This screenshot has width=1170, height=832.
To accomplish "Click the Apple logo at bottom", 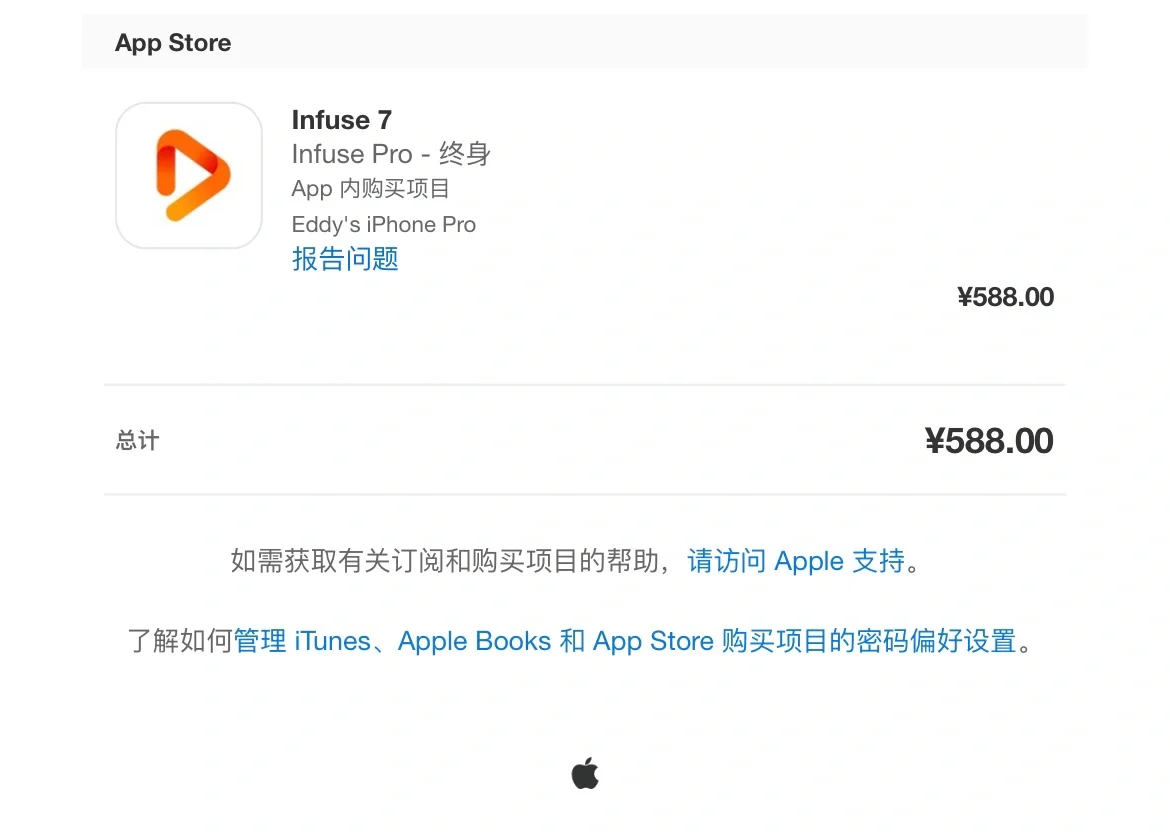I will click(585, 773).
